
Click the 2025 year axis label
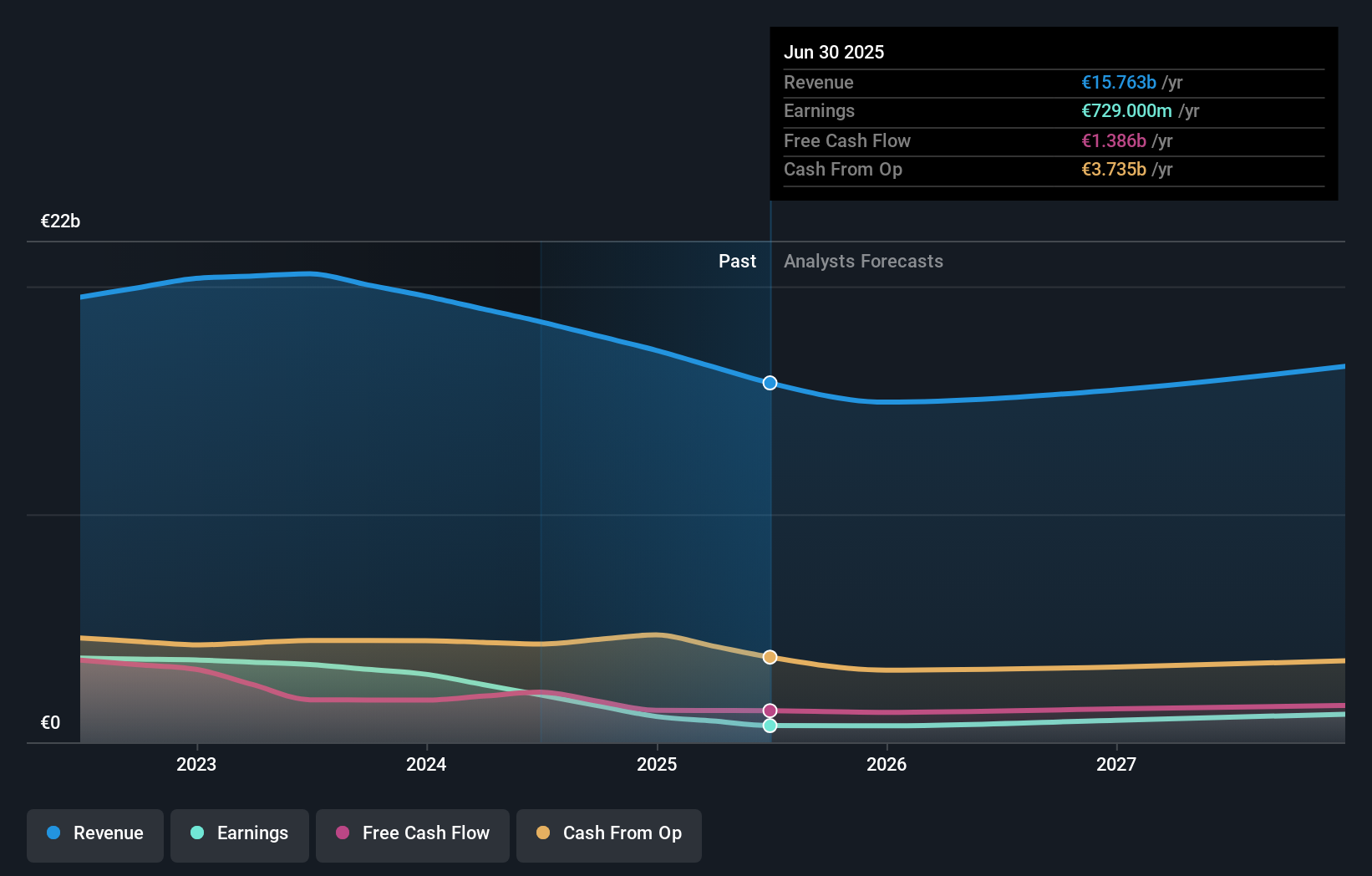pos(657,763)
